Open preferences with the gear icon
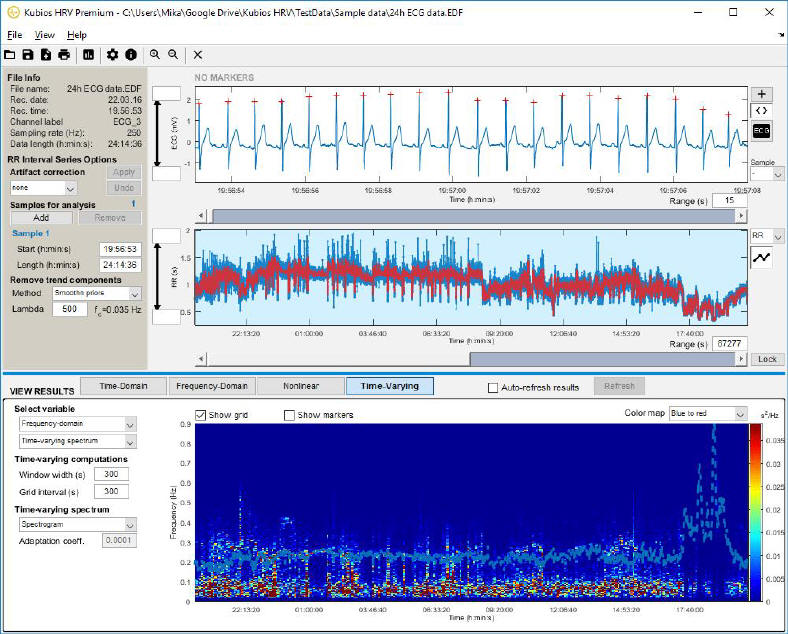 [112, 55]
